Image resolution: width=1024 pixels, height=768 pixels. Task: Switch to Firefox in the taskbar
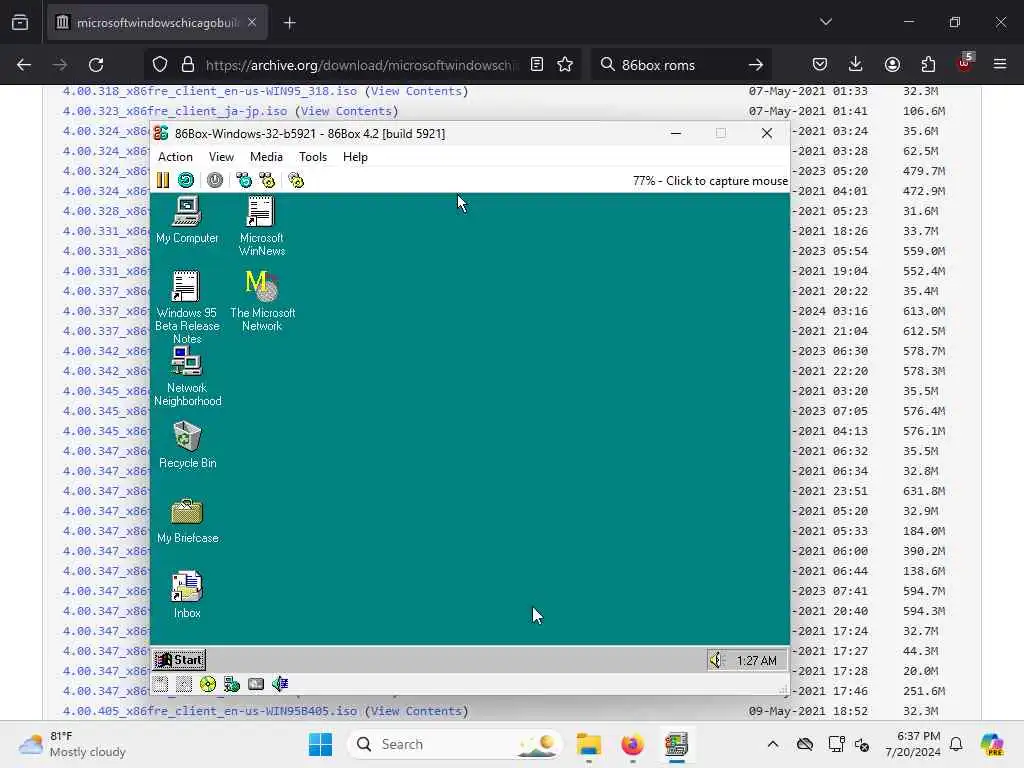632,744
